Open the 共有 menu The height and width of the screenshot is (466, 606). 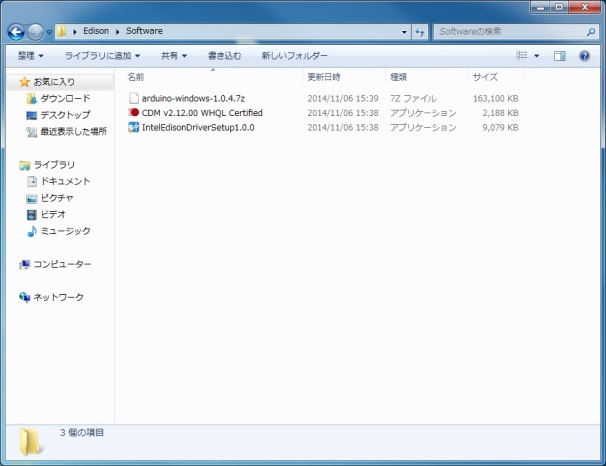[174, 56]
